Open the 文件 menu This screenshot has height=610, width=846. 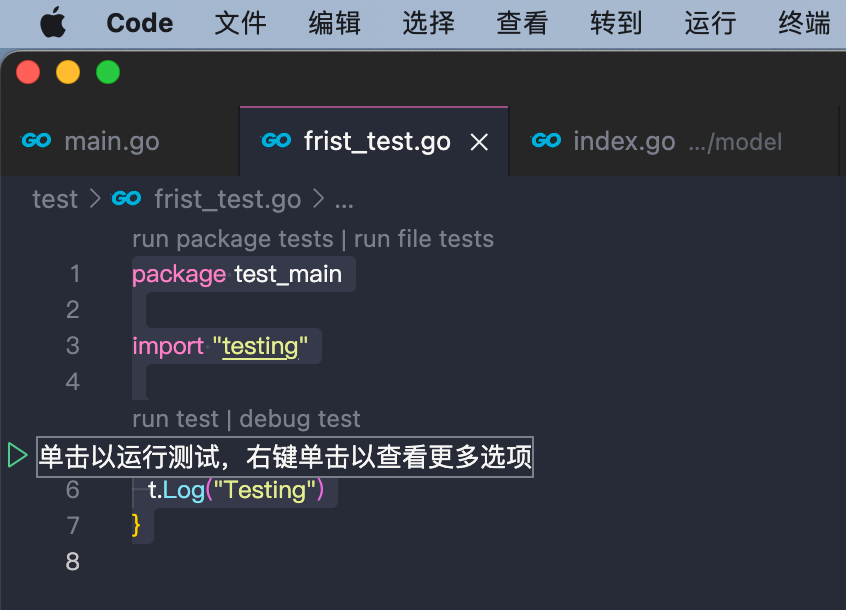[240, 23]
